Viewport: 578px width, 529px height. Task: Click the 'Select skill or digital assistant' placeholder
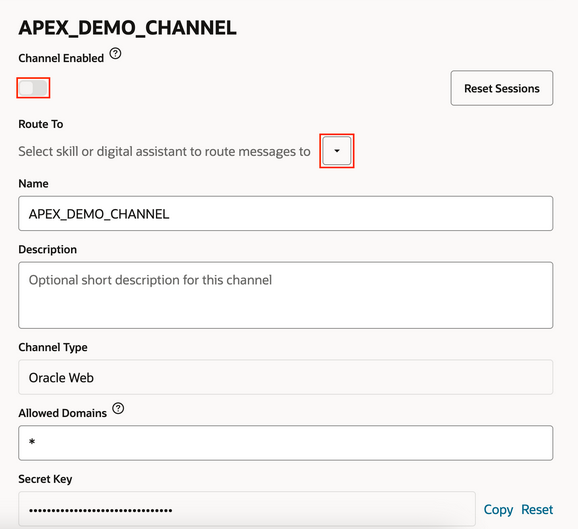pyautogui.click(x=164, y=152)
